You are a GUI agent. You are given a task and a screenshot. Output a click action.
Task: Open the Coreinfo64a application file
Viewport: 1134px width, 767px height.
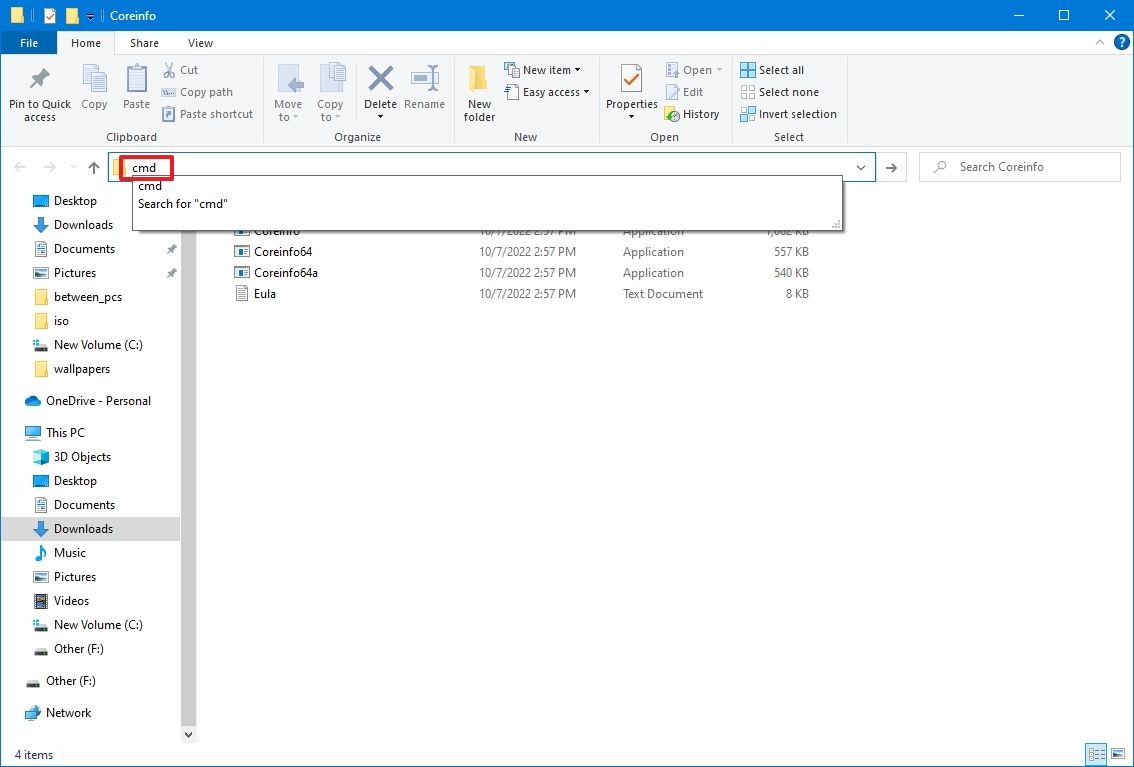point(285,273)
